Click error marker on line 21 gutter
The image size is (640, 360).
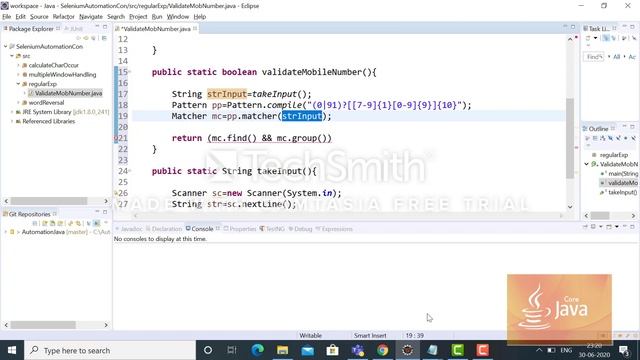click(116, 138)
